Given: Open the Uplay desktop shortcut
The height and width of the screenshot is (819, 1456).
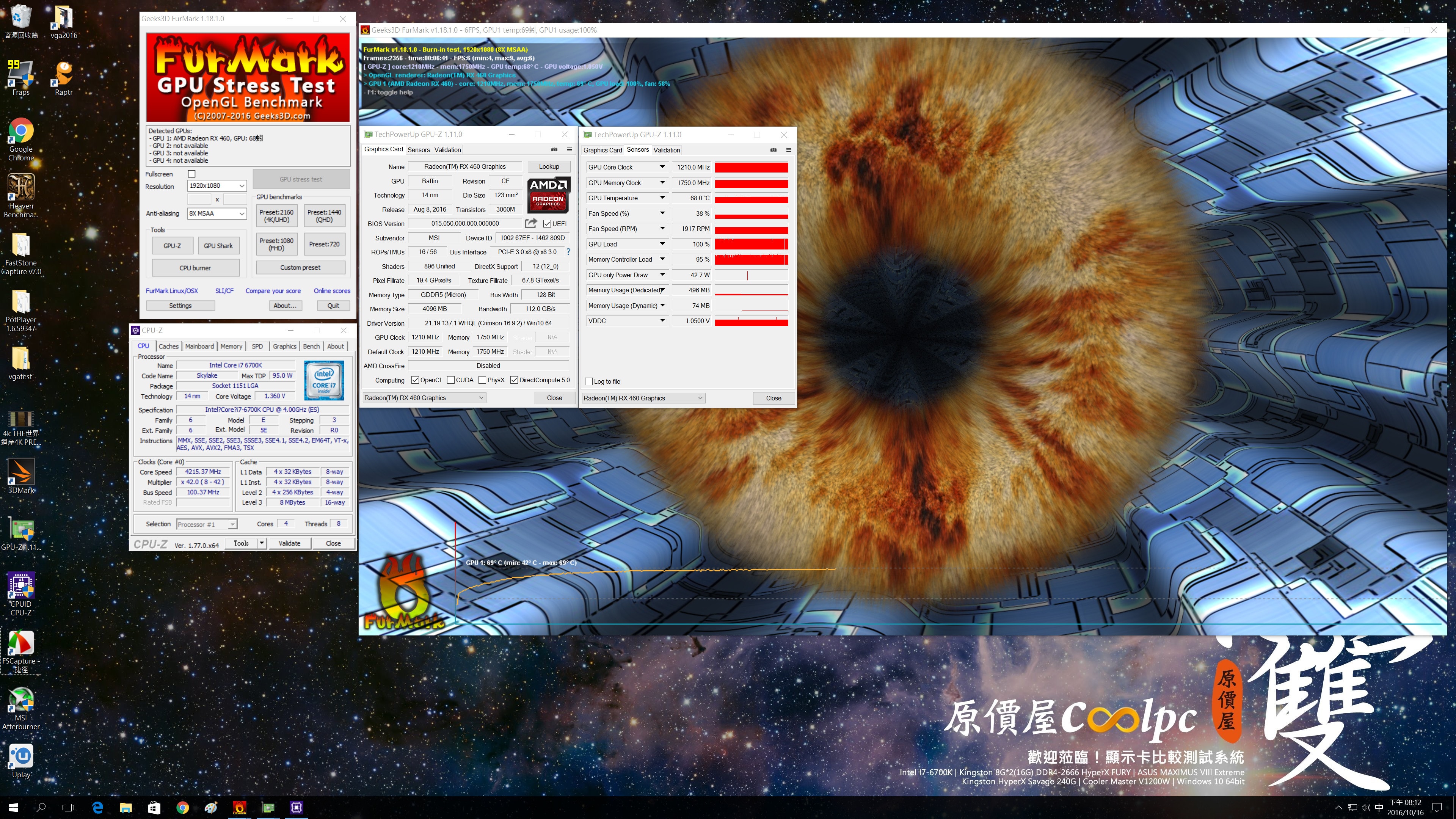Looking at the screenshot, I should coord(21,761).
